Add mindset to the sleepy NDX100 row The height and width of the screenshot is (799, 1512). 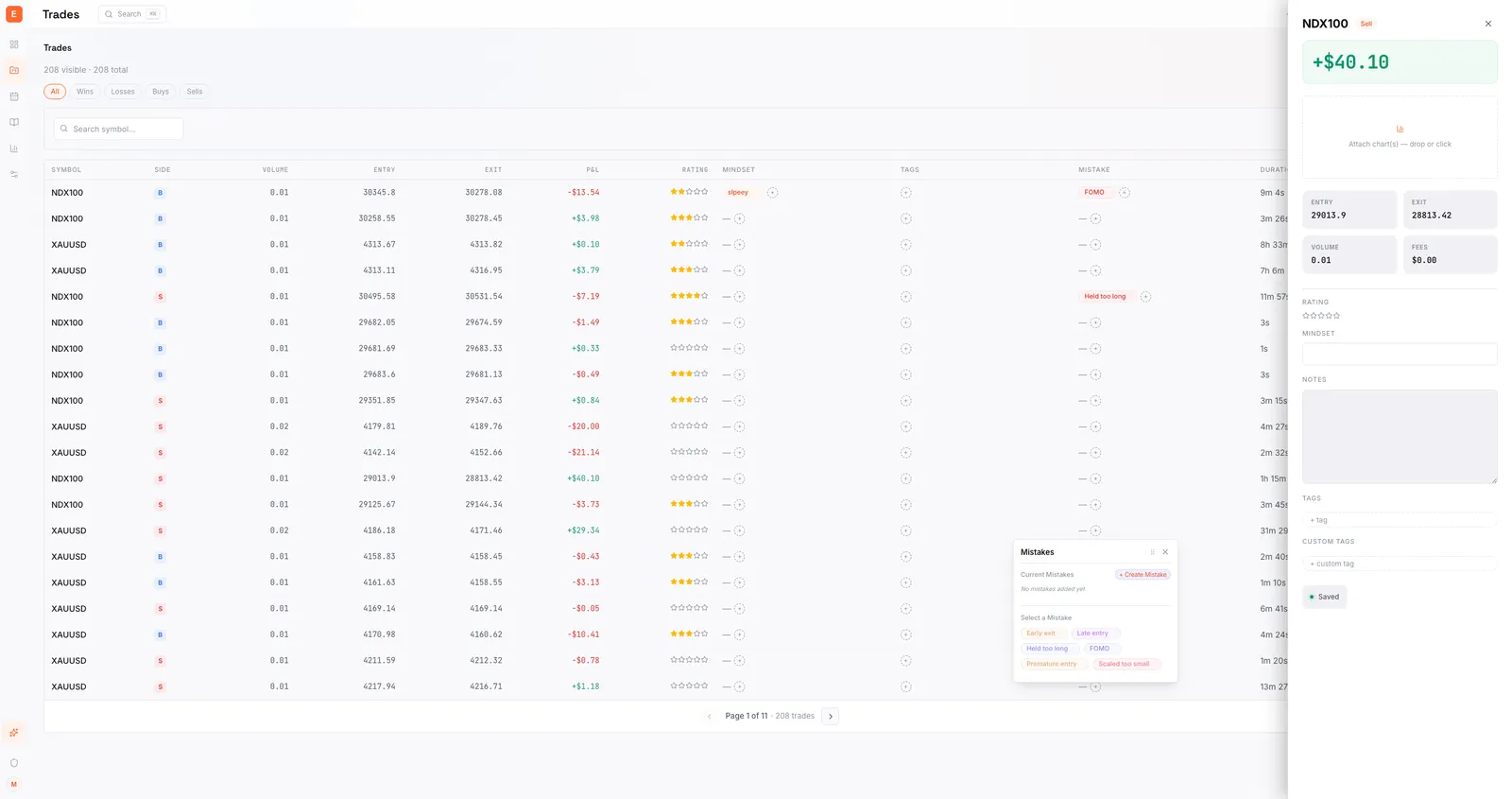[772, 193]
